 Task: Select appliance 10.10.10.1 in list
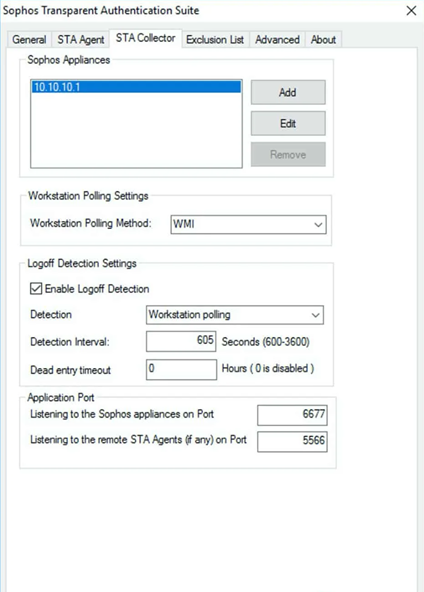(x=136, y=87)
